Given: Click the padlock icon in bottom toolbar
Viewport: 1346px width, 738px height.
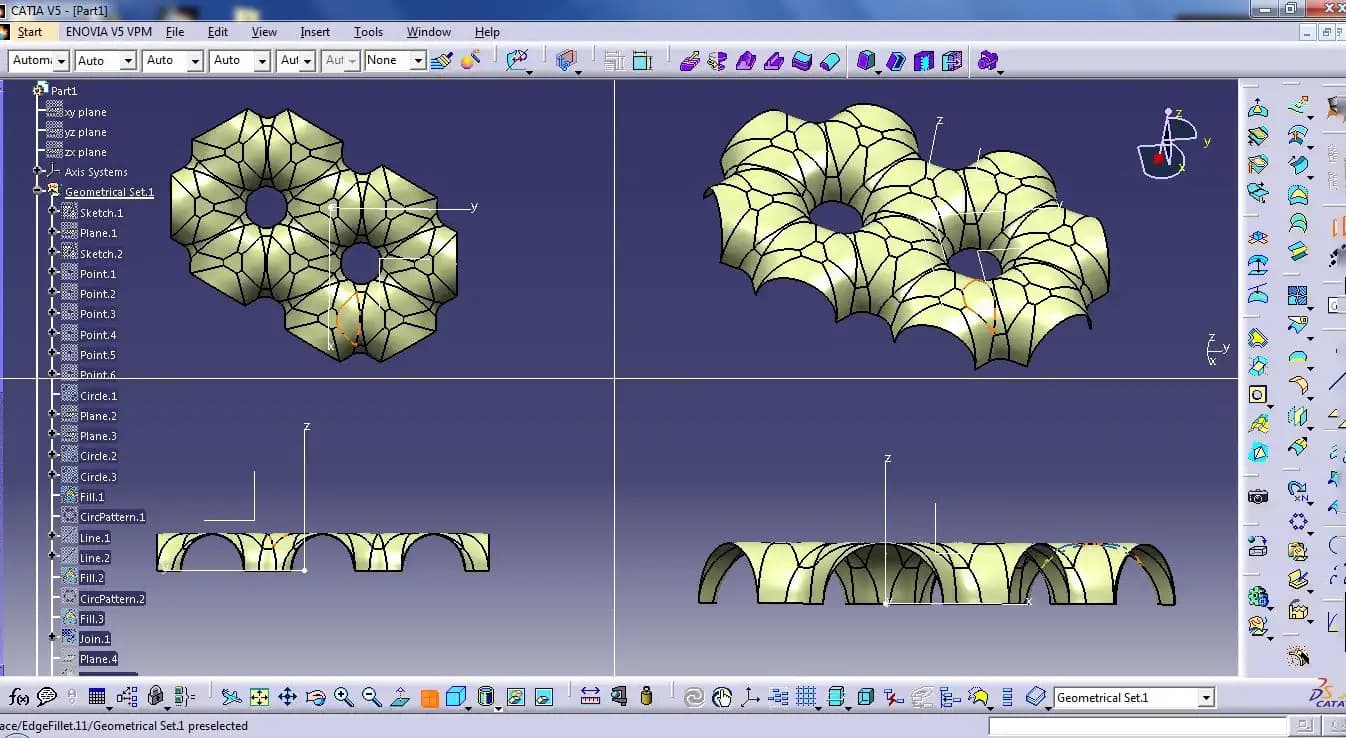Looking at the screenshot, I should [155, 696].
